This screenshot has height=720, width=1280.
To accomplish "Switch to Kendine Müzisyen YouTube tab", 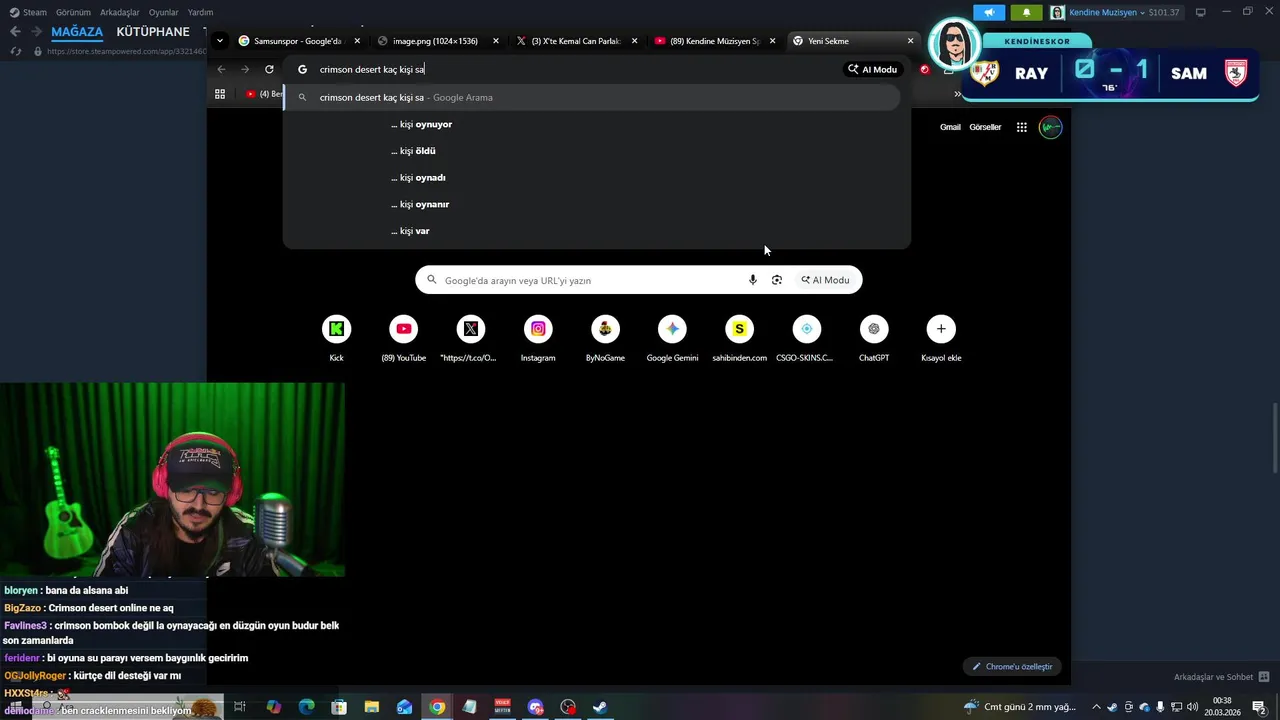I will [x=715, y=41].
